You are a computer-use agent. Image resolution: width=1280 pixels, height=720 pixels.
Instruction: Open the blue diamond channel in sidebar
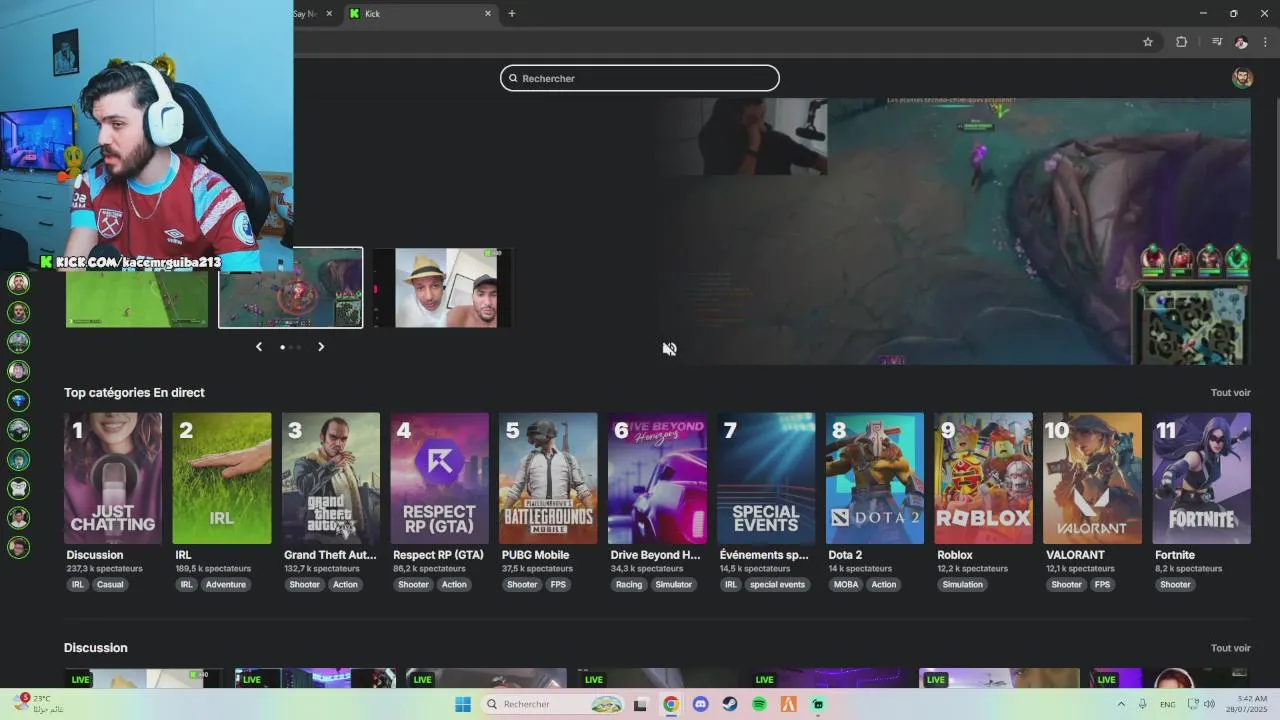click(x=18, y=400)
